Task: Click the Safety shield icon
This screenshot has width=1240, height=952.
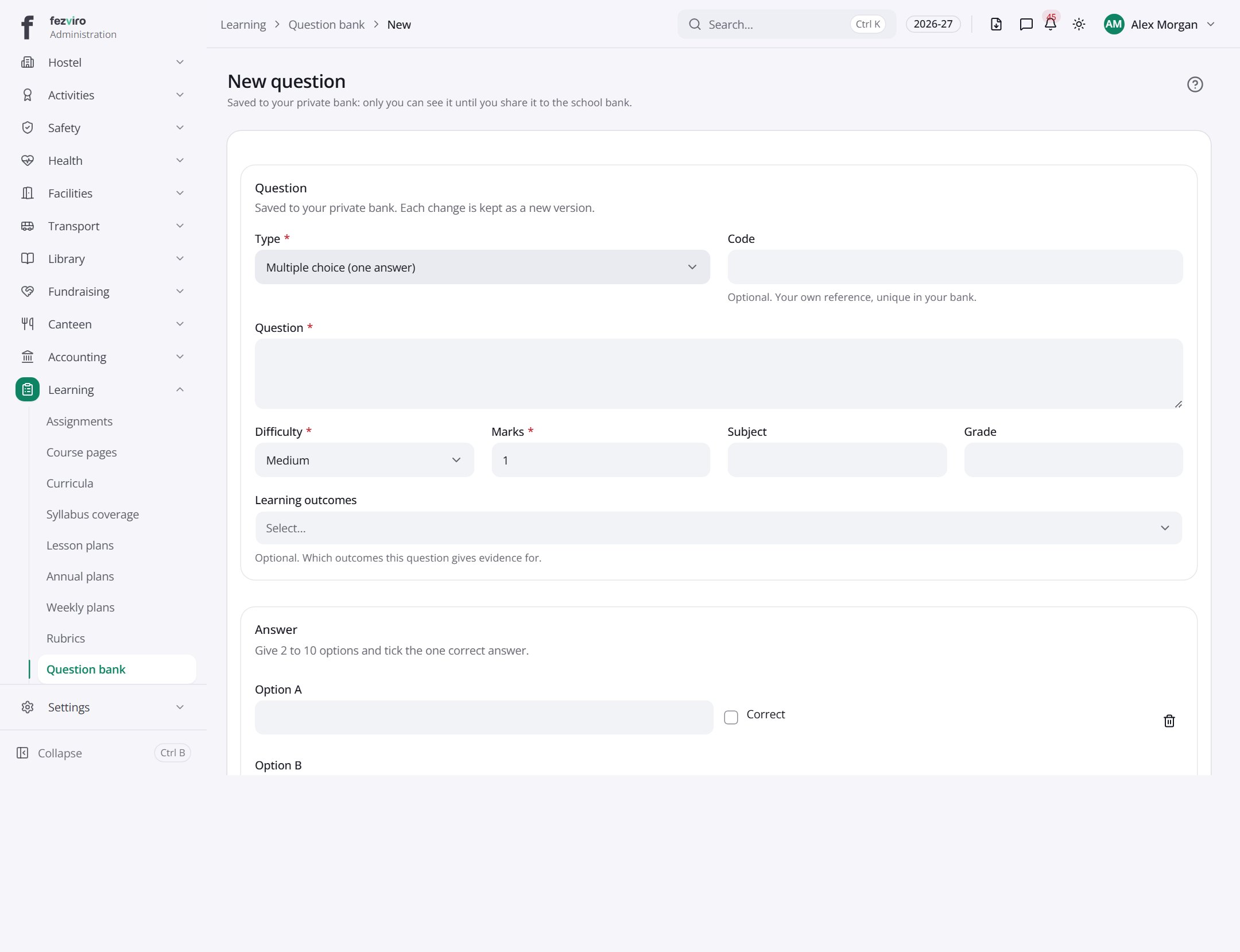Action: [x=28, y=127]
